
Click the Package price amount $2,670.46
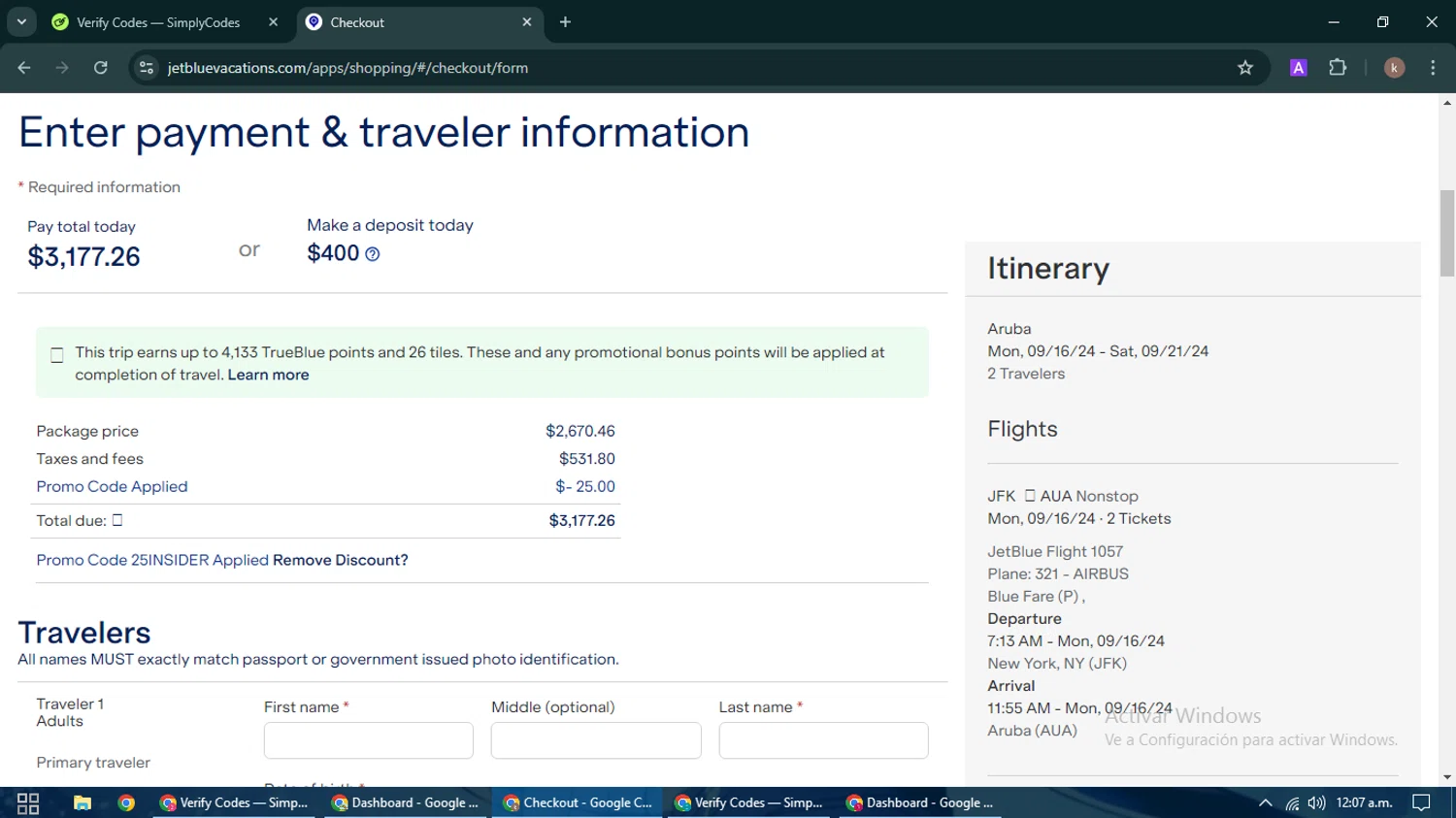click(580, 432)
